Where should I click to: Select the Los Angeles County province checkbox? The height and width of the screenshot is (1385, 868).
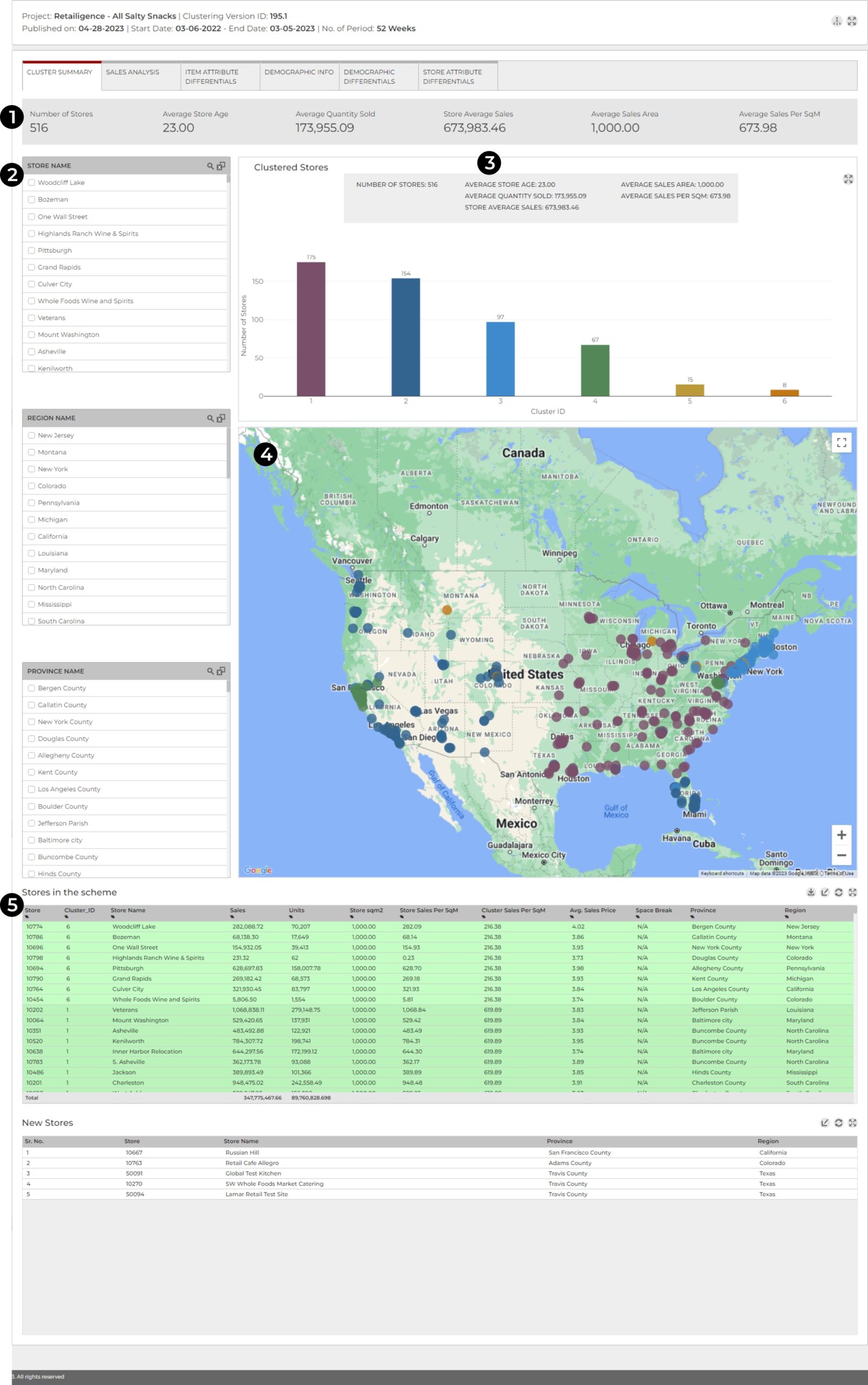[31, 789]
